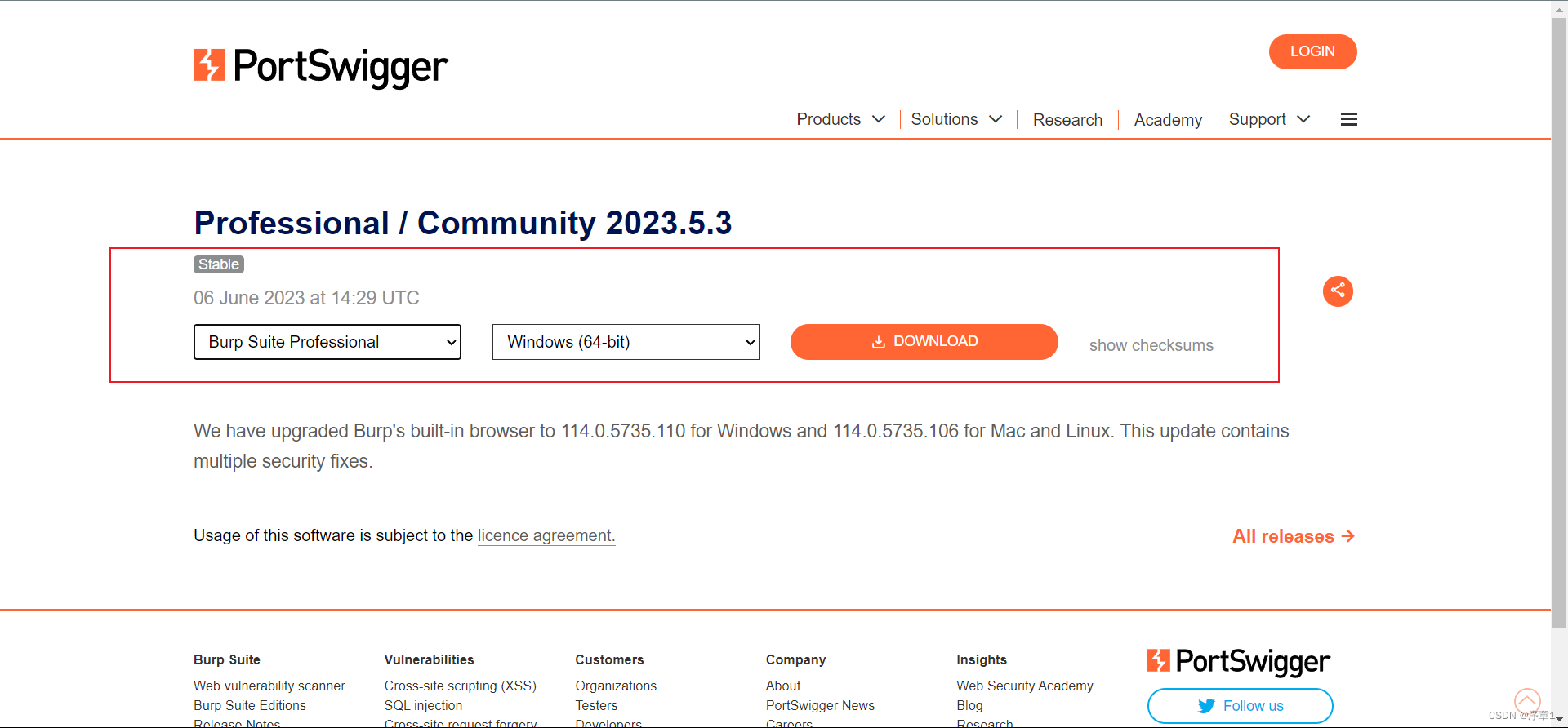Click show checksums link
The width and height of the screenshot is (1568, 728).
[x=1151, y=345]
